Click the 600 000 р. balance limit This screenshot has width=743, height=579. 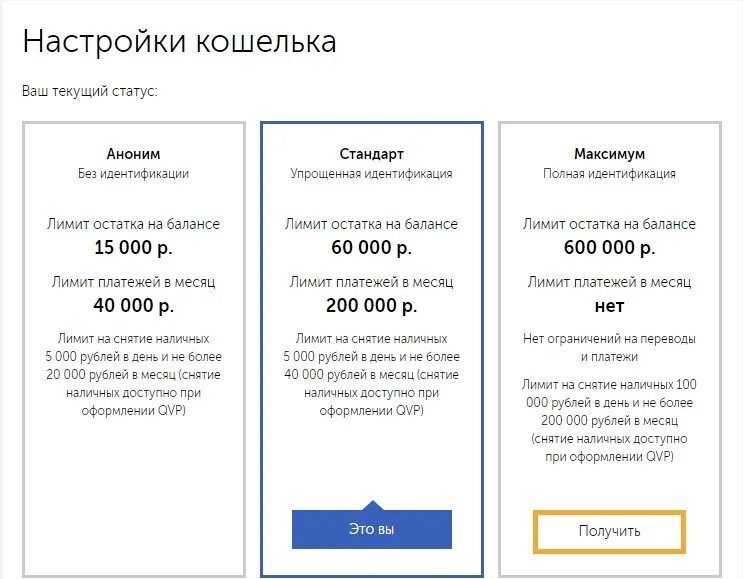(609, 247)
